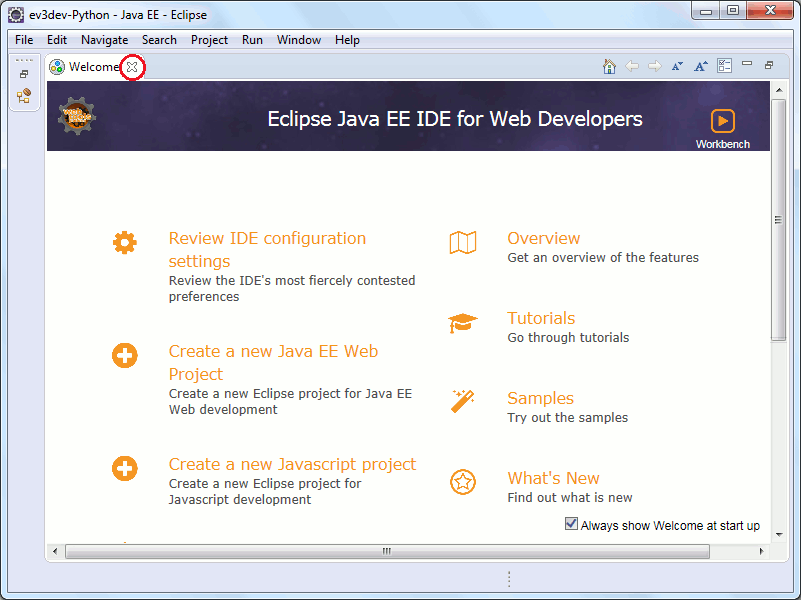Click the Tutorials graduation cap icon

(x=463, y=323)
